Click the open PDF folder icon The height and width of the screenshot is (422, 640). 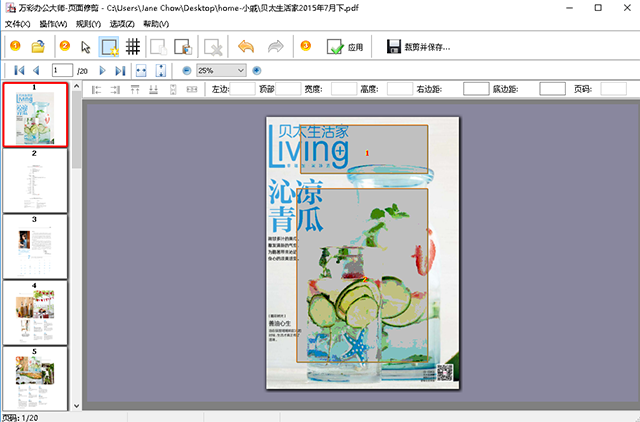pos(38,46)
